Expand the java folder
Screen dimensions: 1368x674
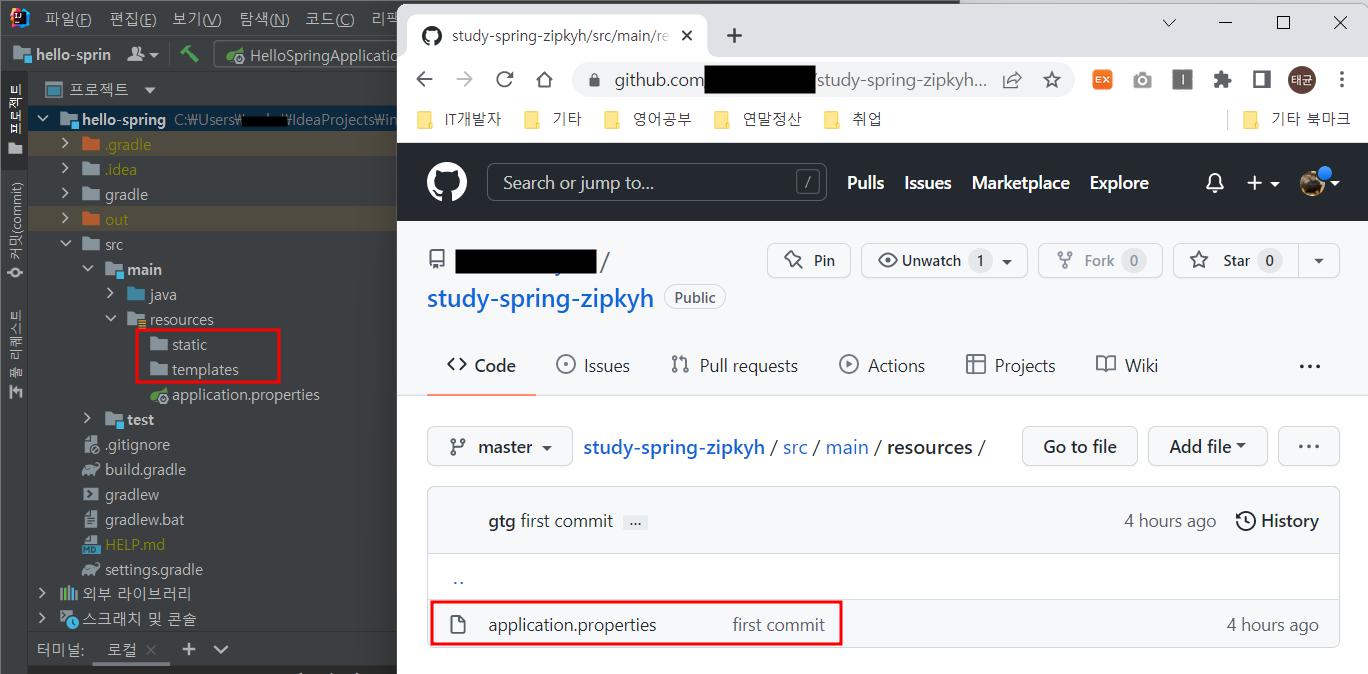coord(110,294)
